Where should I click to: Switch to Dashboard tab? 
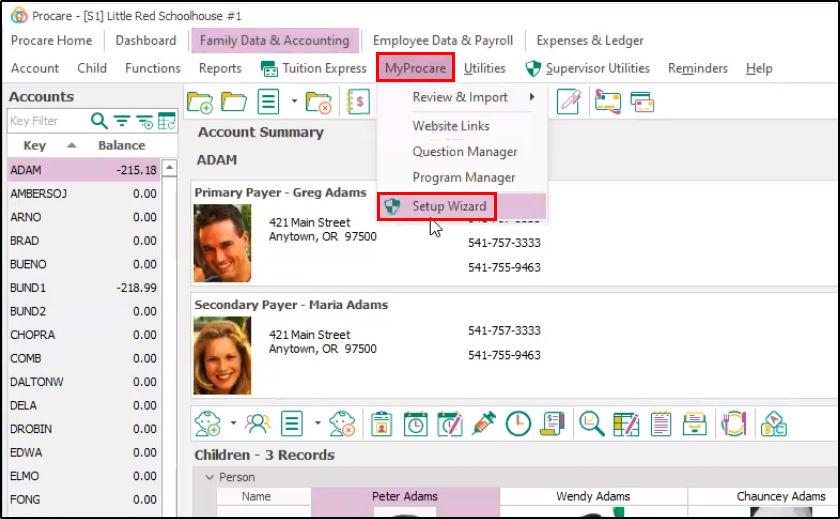pyautogui.click(x=146, y=41)
